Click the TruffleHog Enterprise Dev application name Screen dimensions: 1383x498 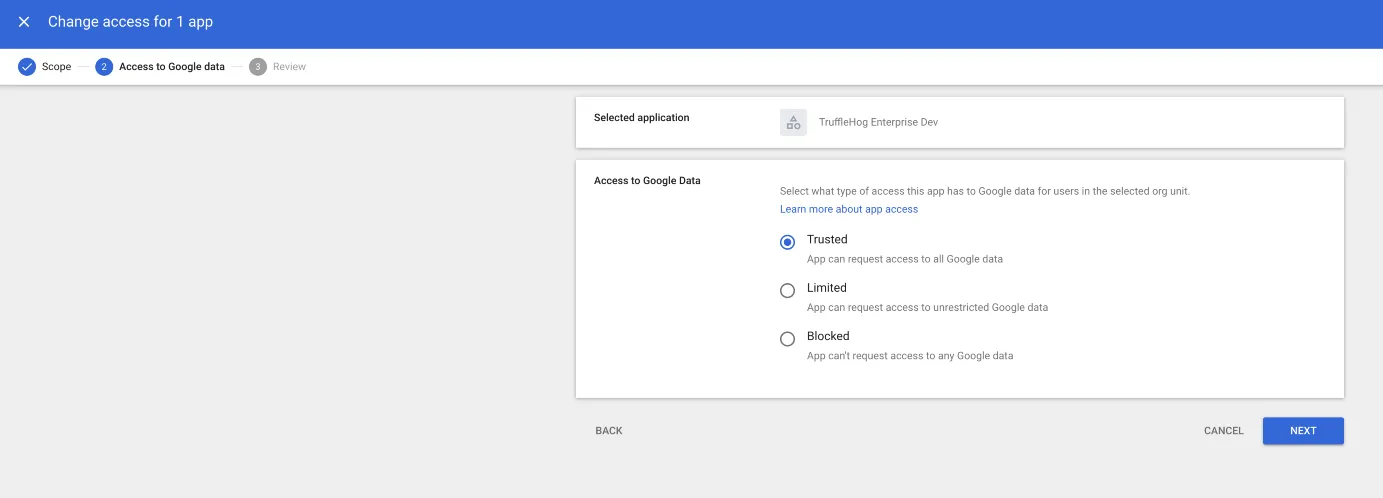tap(878, 122)
